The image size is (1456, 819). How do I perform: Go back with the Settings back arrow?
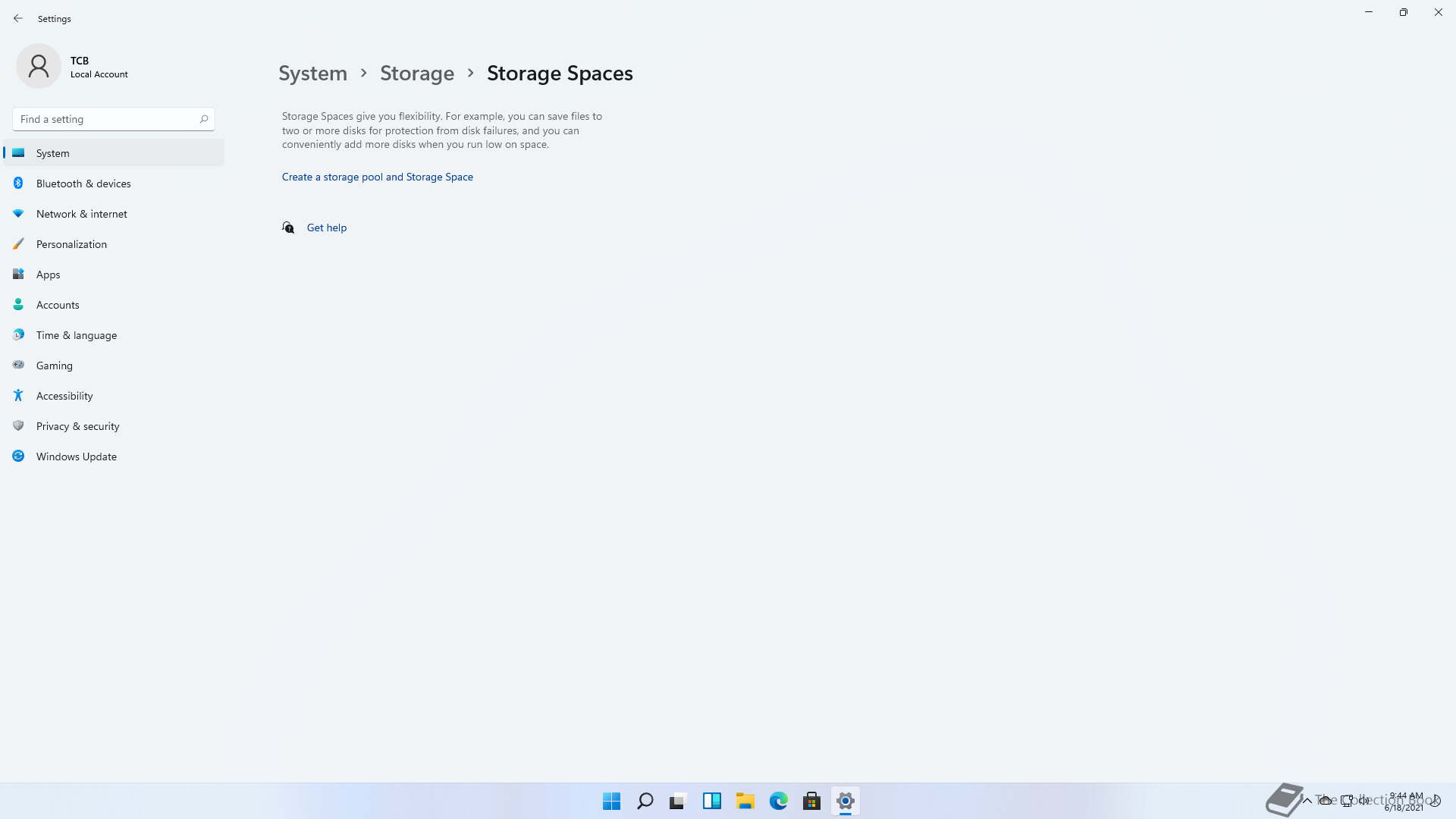tap(18, 18)
